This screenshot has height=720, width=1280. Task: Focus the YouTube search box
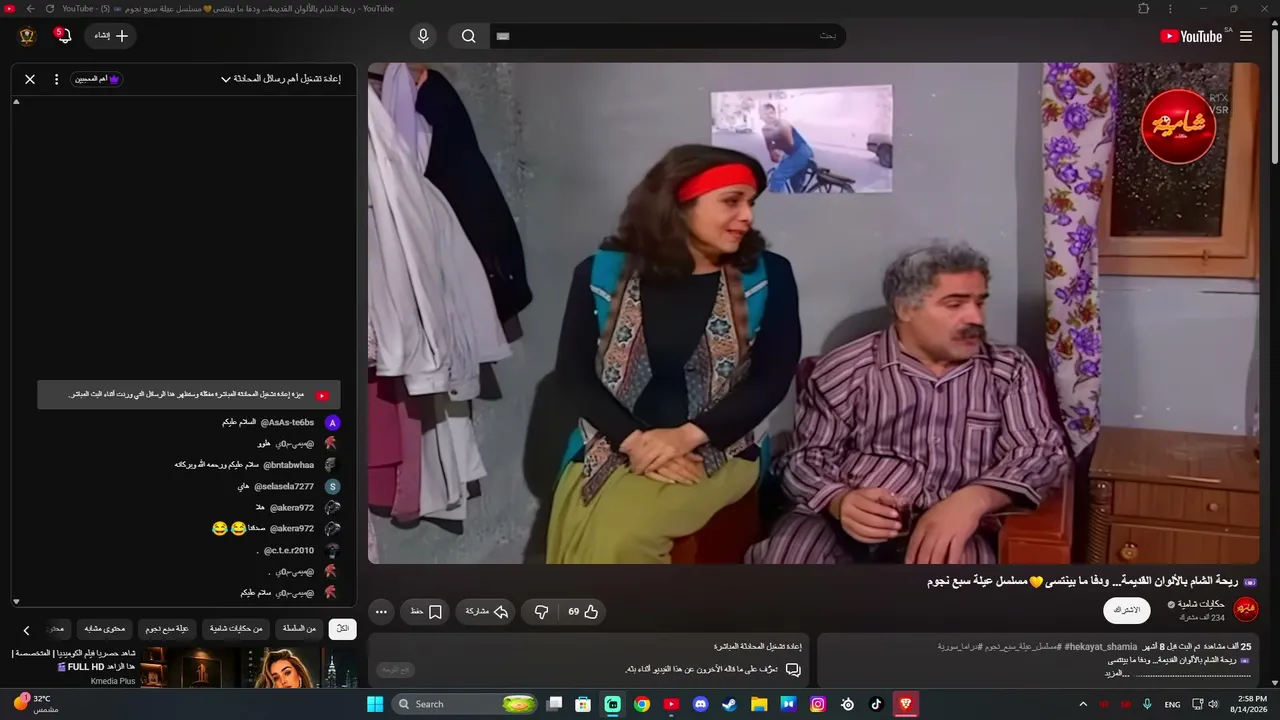pyautogui.click(x=668, y=36)
